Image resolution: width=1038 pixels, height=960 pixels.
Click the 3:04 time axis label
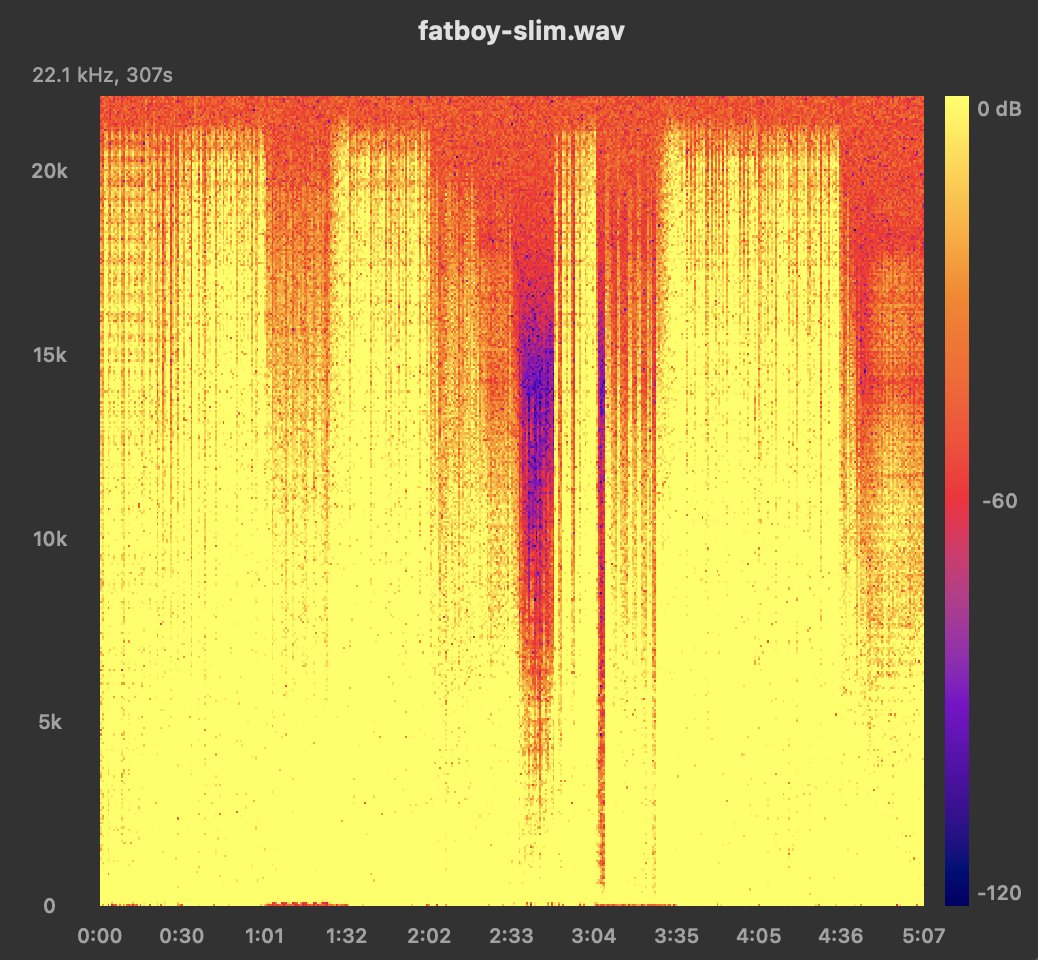(x=594, y=936)
